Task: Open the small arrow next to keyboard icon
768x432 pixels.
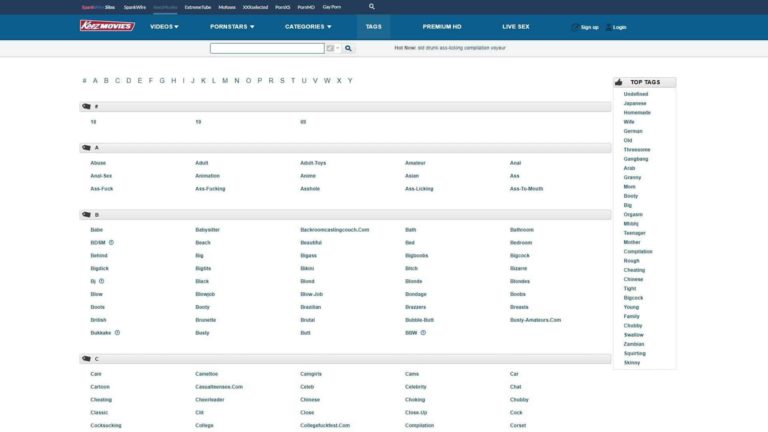Action: (x=336, y=48)
